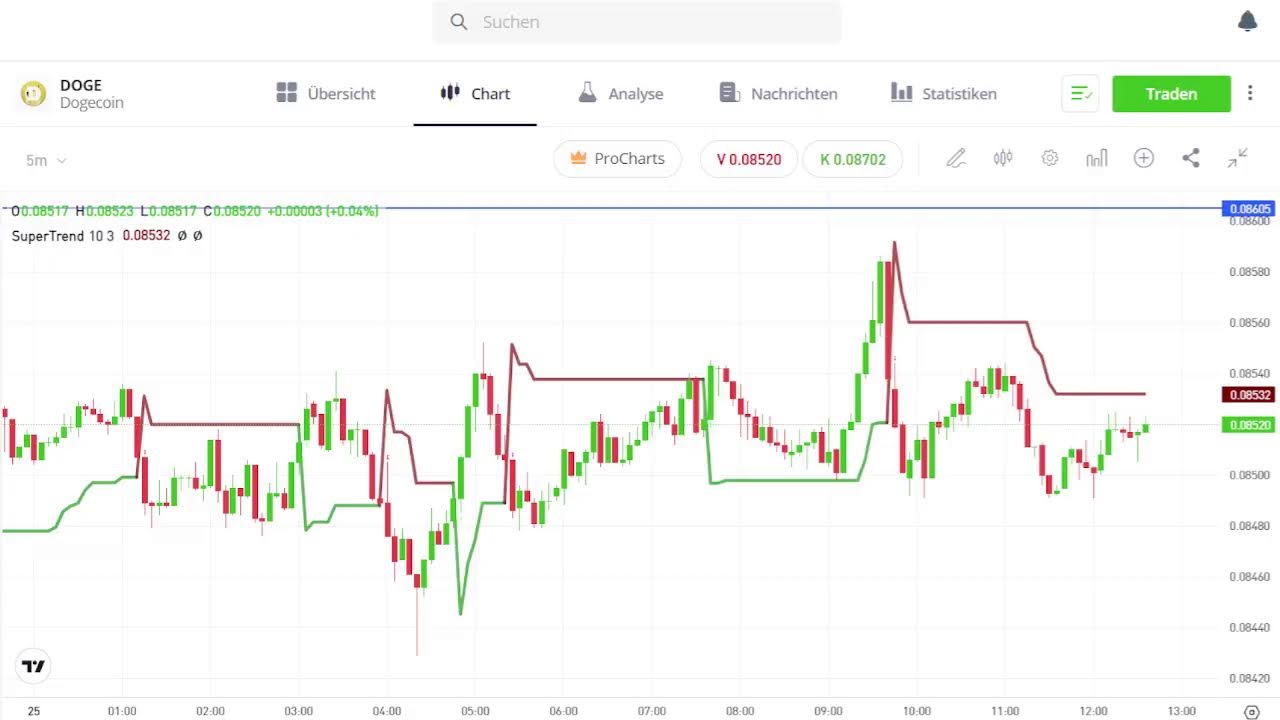Screen dimensions: 1280x720
Task: Toggle DOGE watchlist button
Action: 1080,94
